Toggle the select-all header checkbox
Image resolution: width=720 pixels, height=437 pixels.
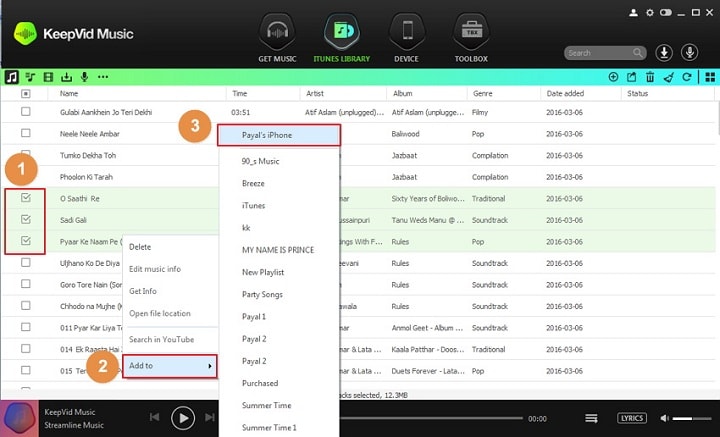click(26, 94)
